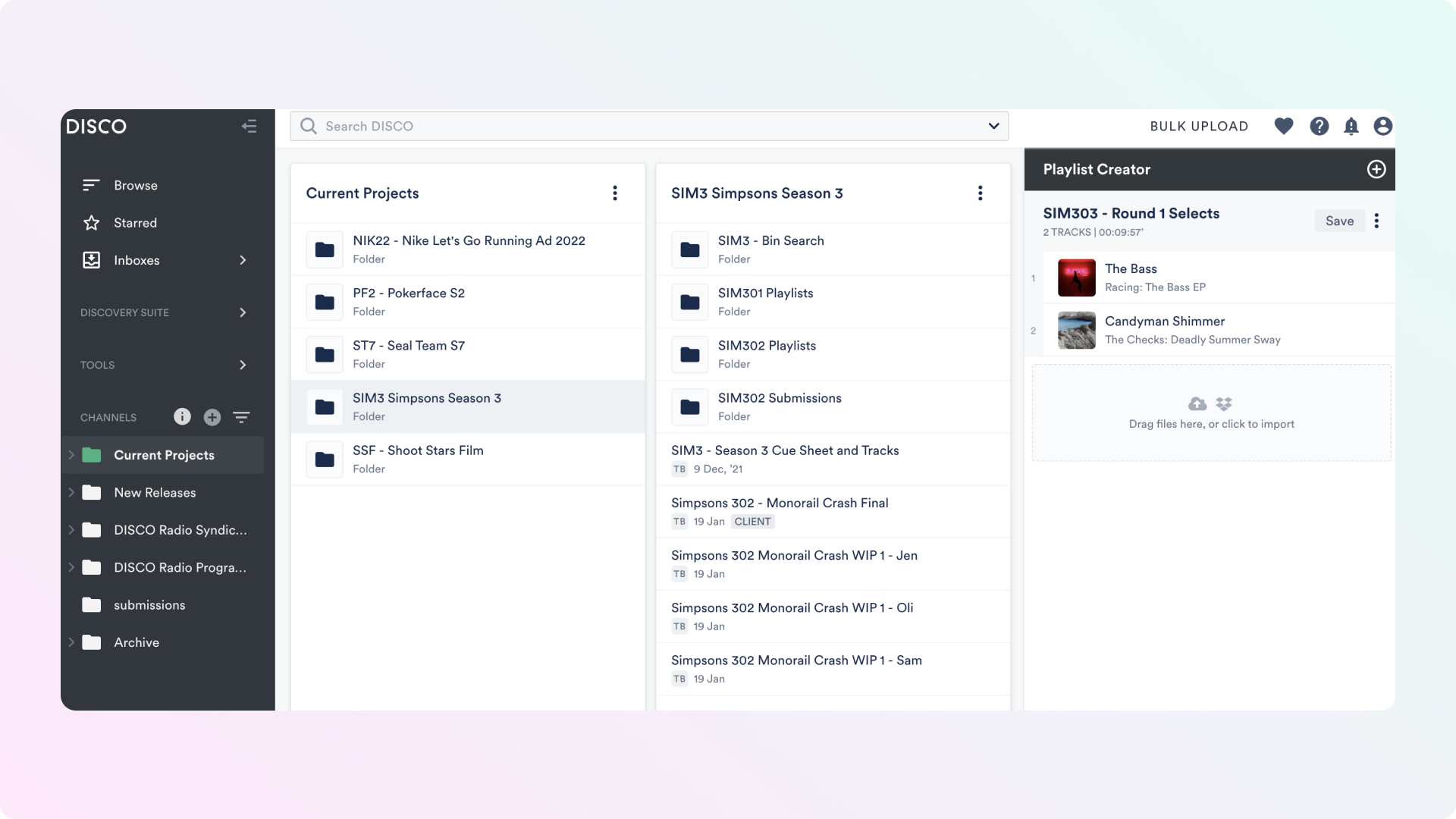Click the BULK UPLOAD button
The height and width of the screenshot is (819, 1456).
pyautogui.click(x=1198, y=126)
